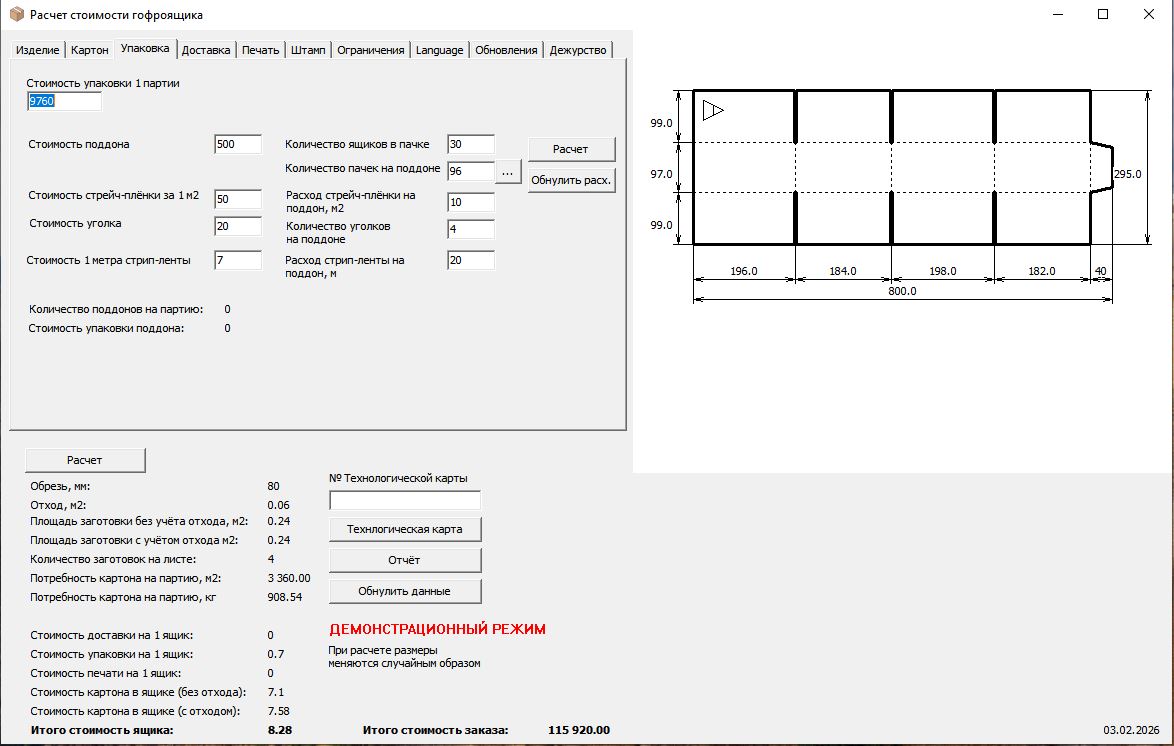Click the № Технологической карты text field
This screenshot has height=746, width=1174.
click(x=405, y=500)
